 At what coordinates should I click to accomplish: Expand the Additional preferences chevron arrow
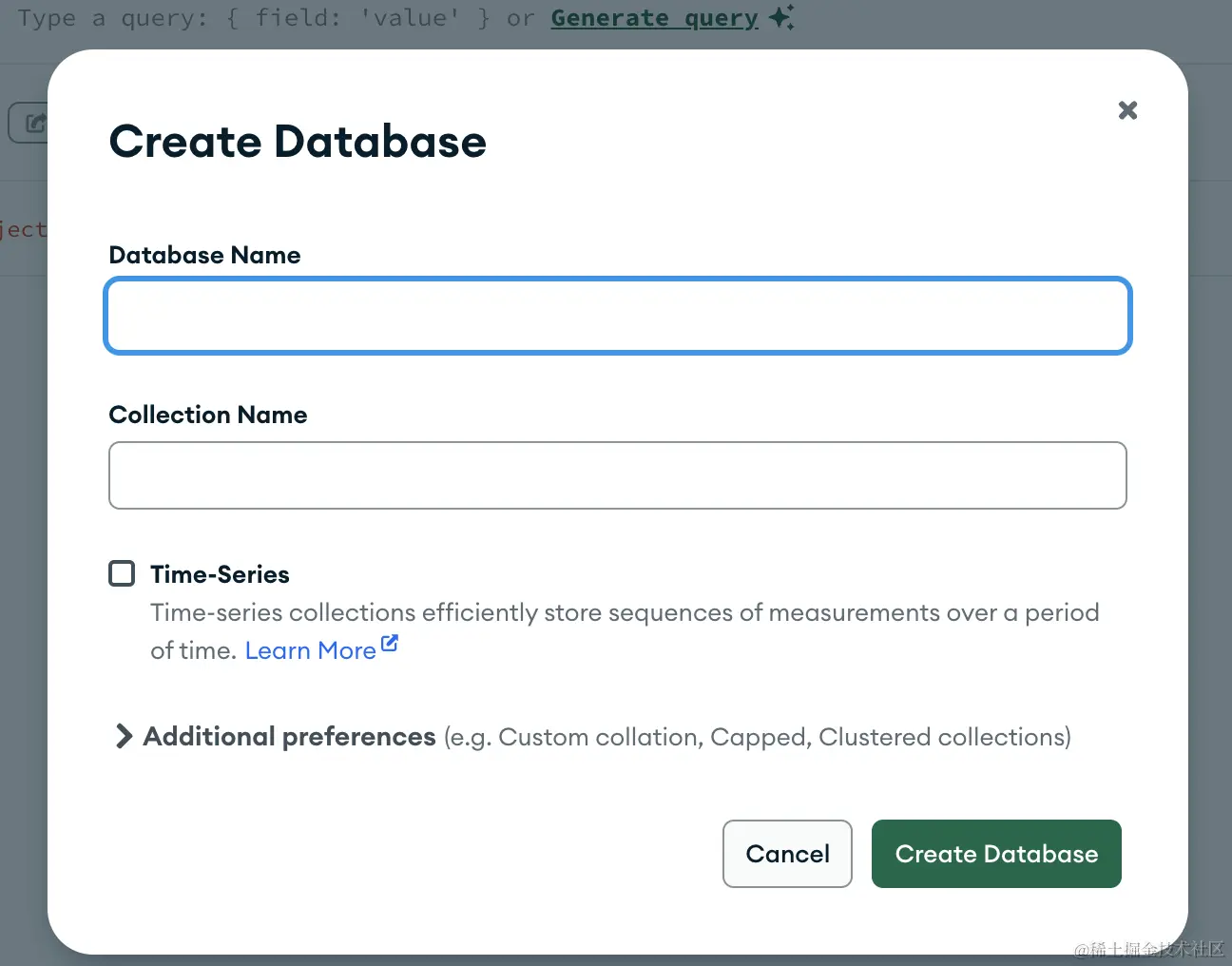[x=123, y=736]
